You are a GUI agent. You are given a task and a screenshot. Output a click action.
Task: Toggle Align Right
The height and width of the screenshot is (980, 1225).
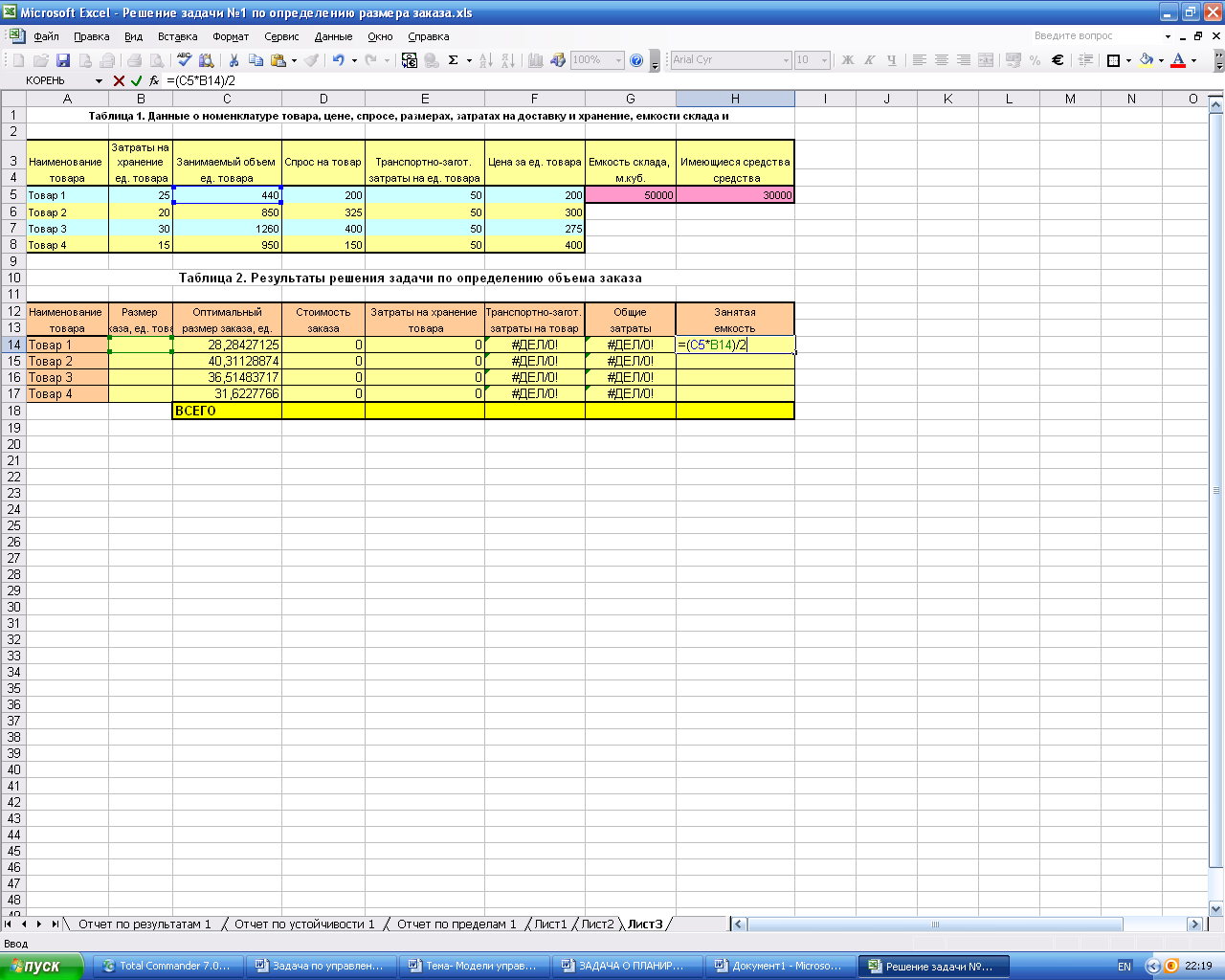click(x=964, y=59)
